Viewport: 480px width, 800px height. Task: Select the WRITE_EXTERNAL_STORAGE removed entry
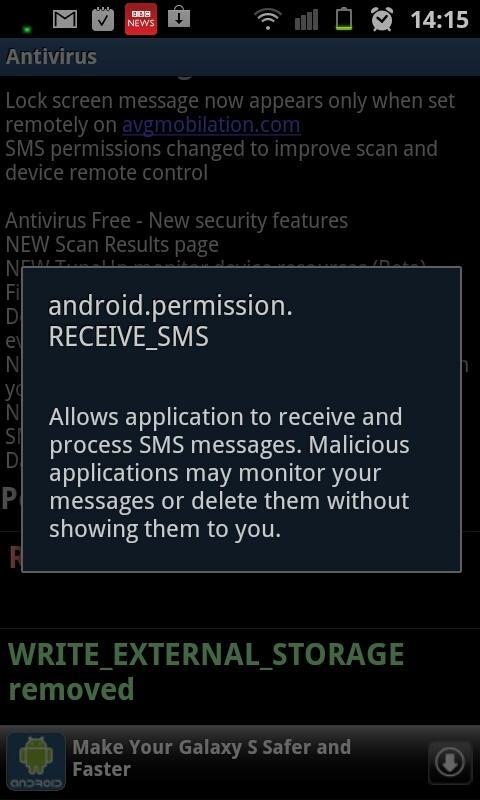tap(206, 671)
